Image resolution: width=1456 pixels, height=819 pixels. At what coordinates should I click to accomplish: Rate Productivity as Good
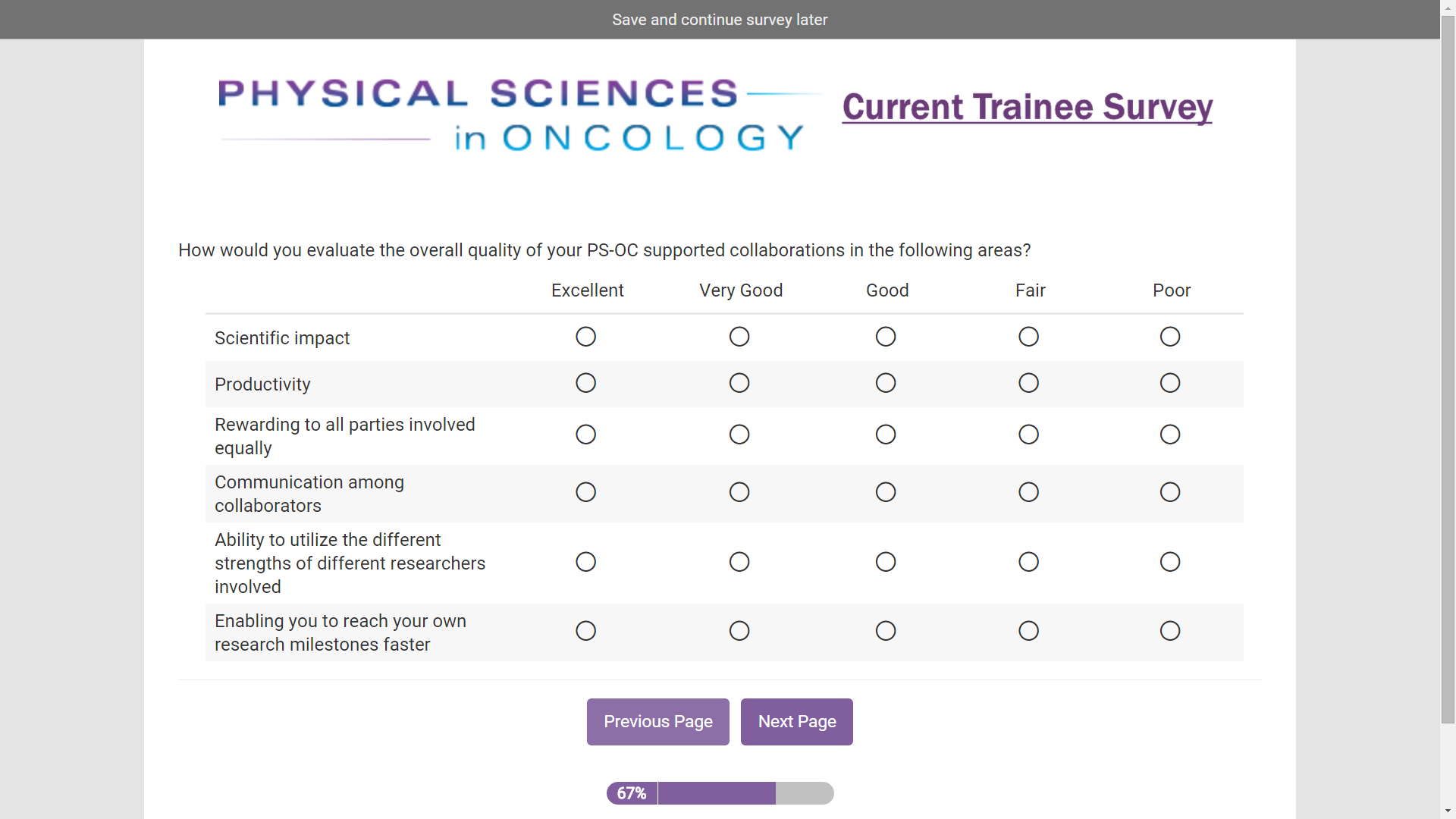(x=886, y=383)
